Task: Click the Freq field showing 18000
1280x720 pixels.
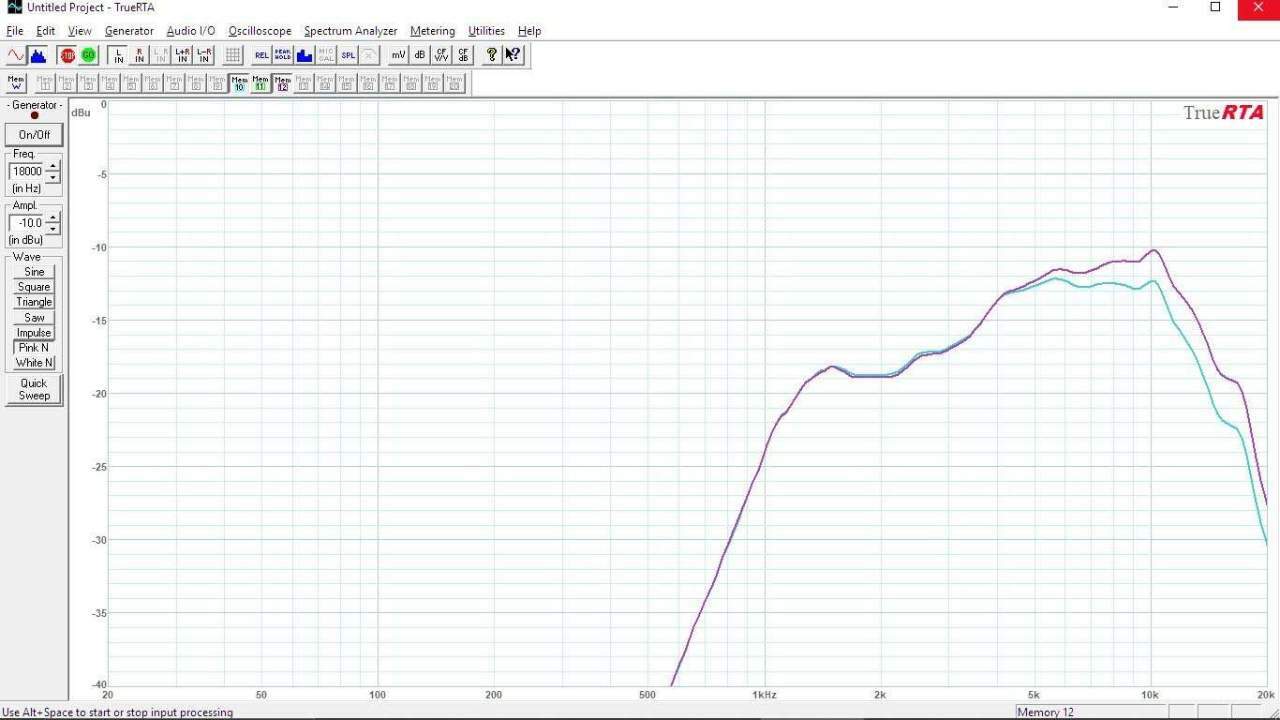Action: tap(27, 171)
